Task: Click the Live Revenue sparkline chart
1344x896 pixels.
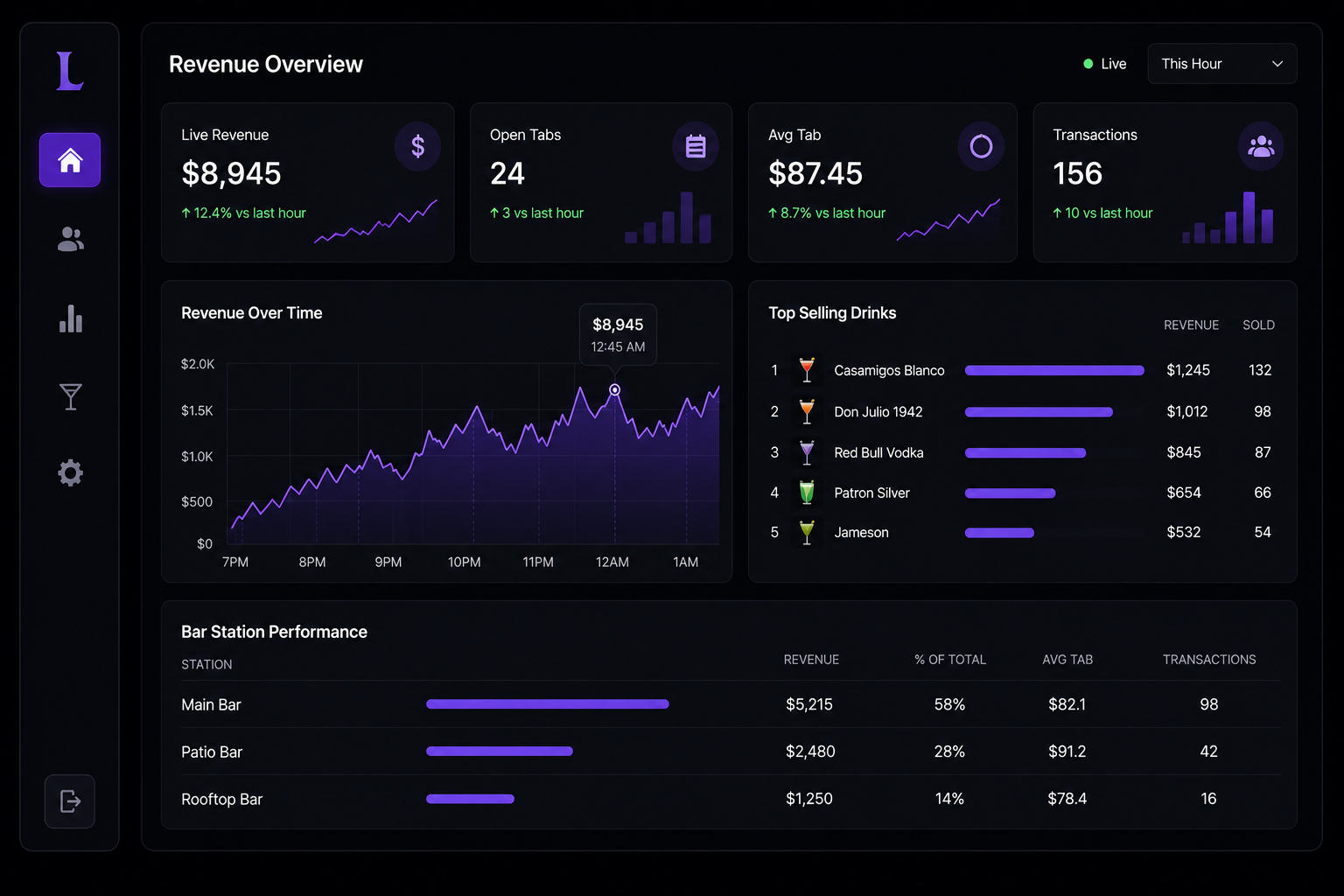Action: coord(375,221)
